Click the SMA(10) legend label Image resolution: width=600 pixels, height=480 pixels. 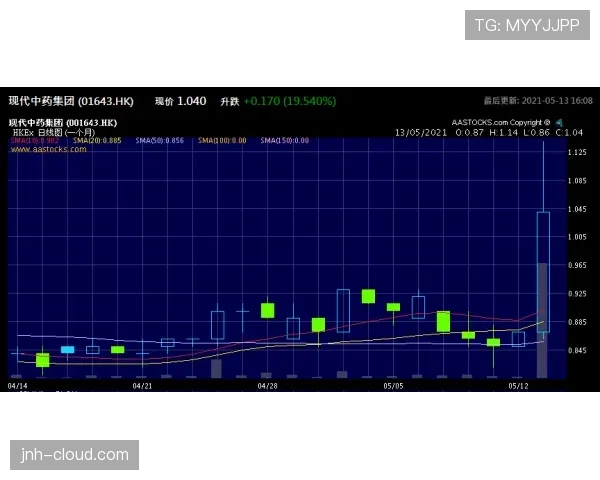pos(35,140)
